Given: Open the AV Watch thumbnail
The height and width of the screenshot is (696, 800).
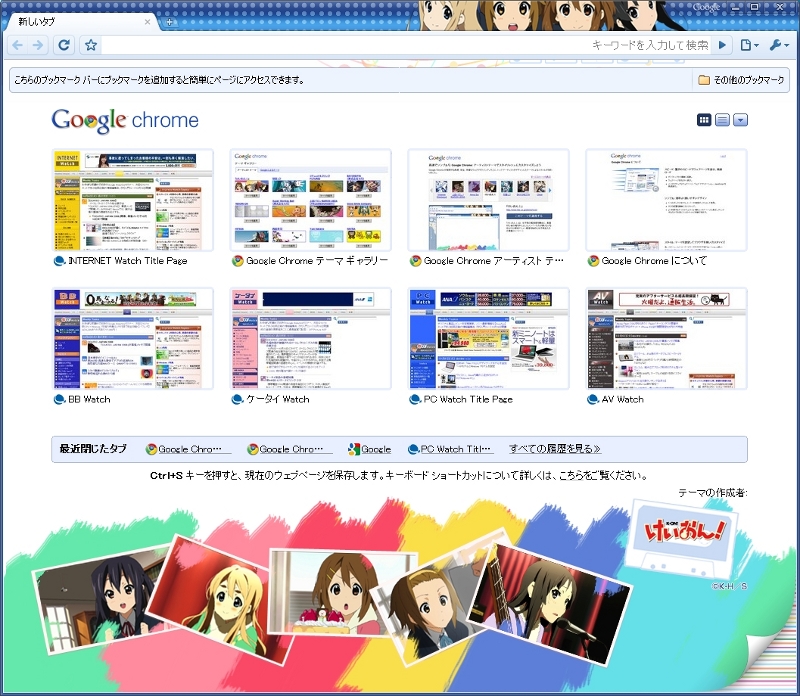Looking at the screenshot, I should coord(666,339).
